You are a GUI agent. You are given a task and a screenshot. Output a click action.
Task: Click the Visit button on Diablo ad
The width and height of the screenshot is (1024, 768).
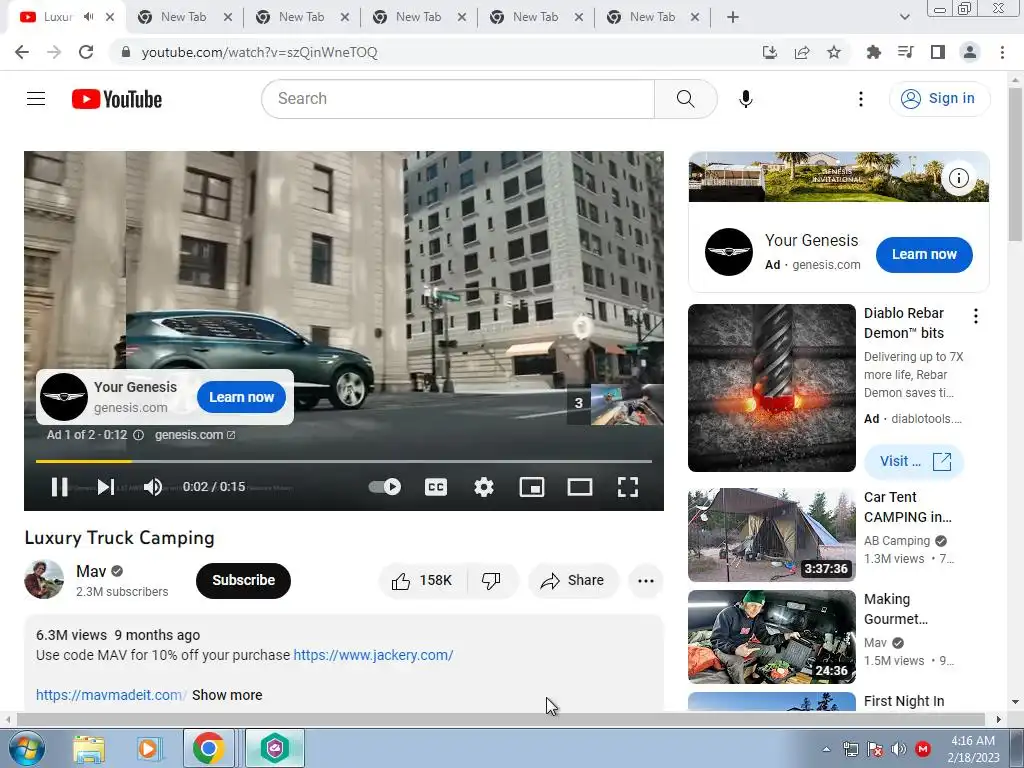tap(914, 461)
